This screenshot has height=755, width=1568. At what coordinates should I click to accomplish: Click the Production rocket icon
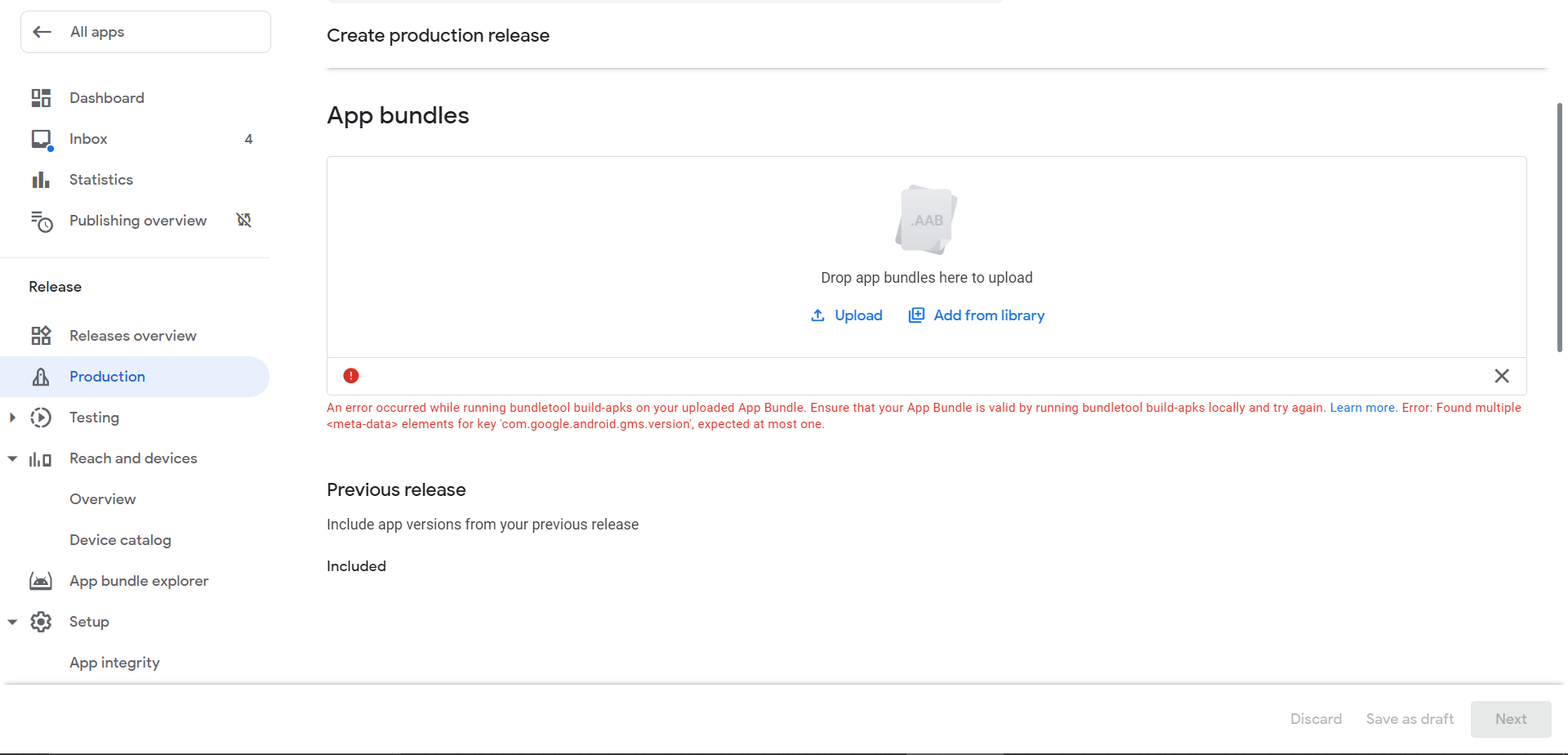point(41,377)
